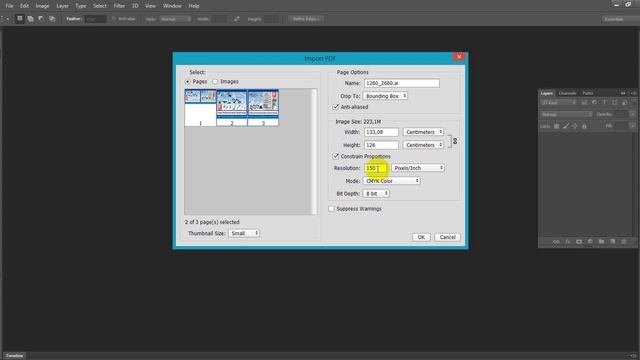The width and height of the screenshot is (640, 360).
Task: Click type layer filter icon
Action: pos(604,103)
